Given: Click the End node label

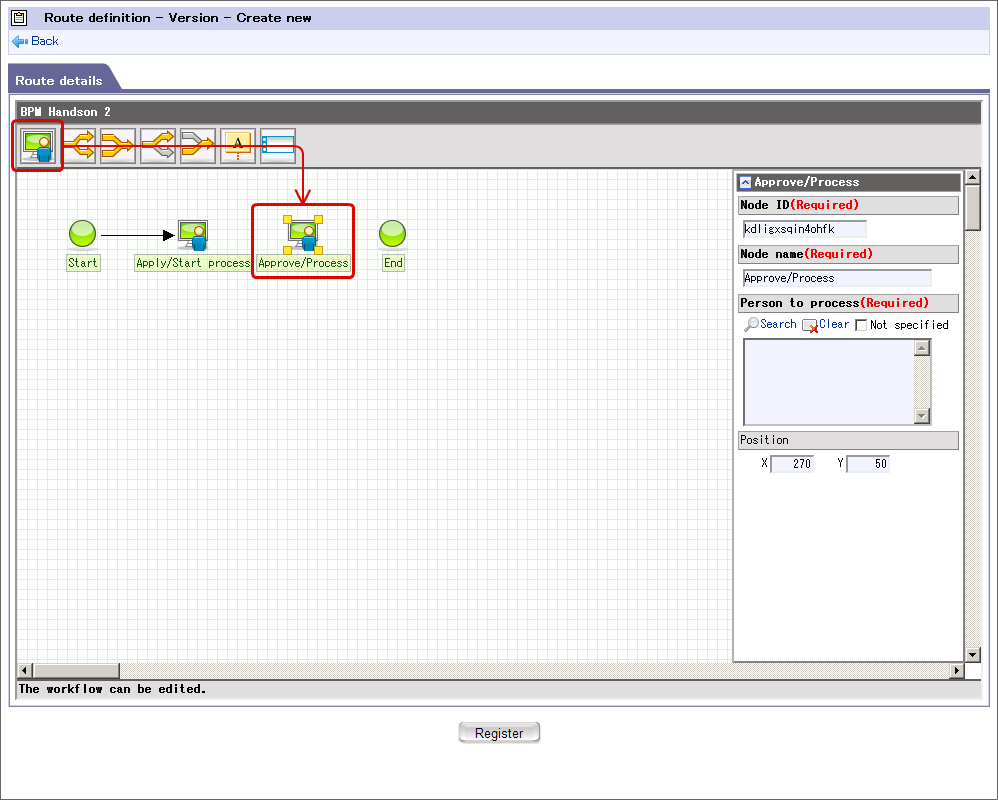Looking at the screenshot, I should click(393, 263).
